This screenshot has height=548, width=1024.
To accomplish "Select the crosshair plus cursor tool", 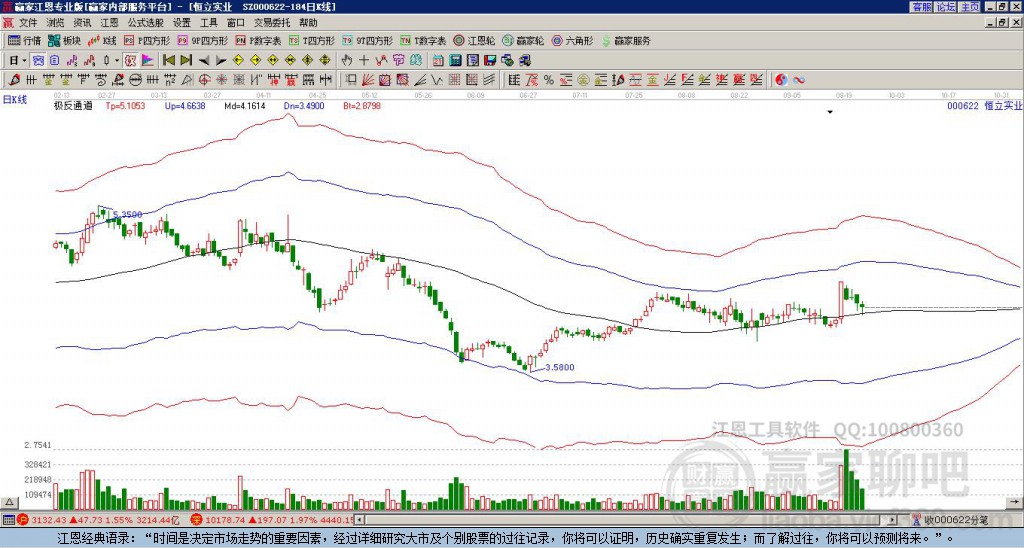I will point(364,60).
